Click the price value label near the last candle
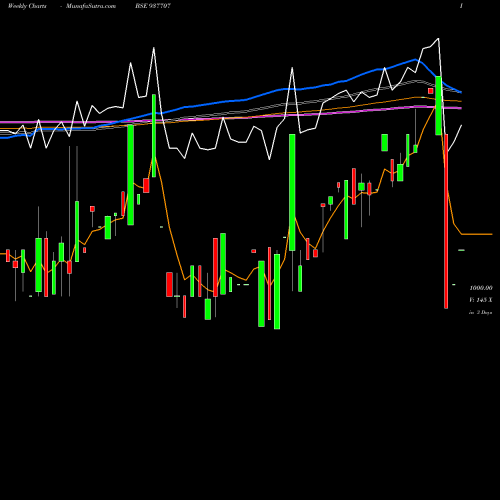The image size is (500, 500). coord(481,288)
